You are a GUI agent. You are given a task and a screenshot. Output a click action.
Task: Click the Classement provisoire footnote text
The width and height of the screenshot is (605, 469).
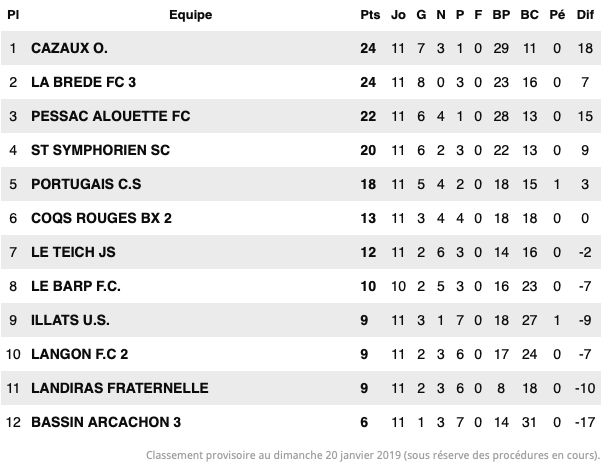pyautogui.click(x=373, y=455)
